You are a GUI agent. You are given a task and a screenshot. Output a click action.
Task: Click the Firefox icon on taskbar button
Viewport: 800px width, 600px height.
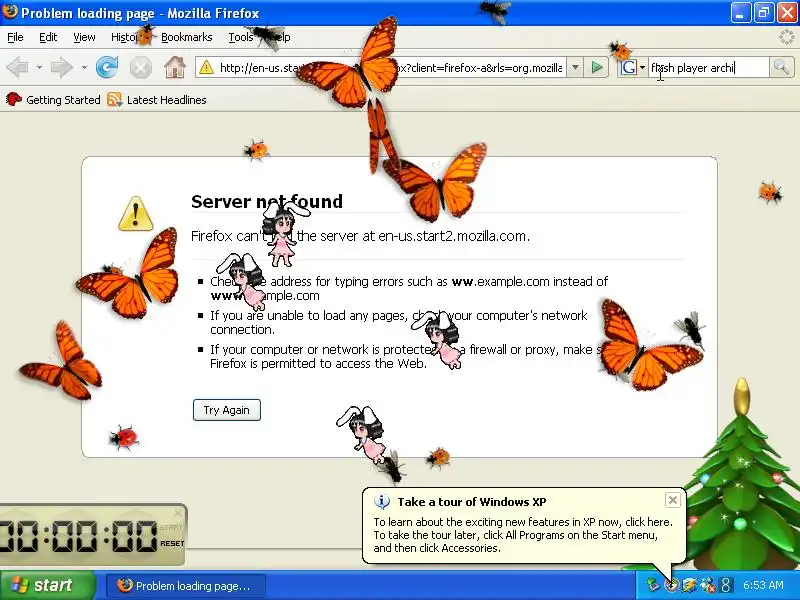[x=124, y=585]
